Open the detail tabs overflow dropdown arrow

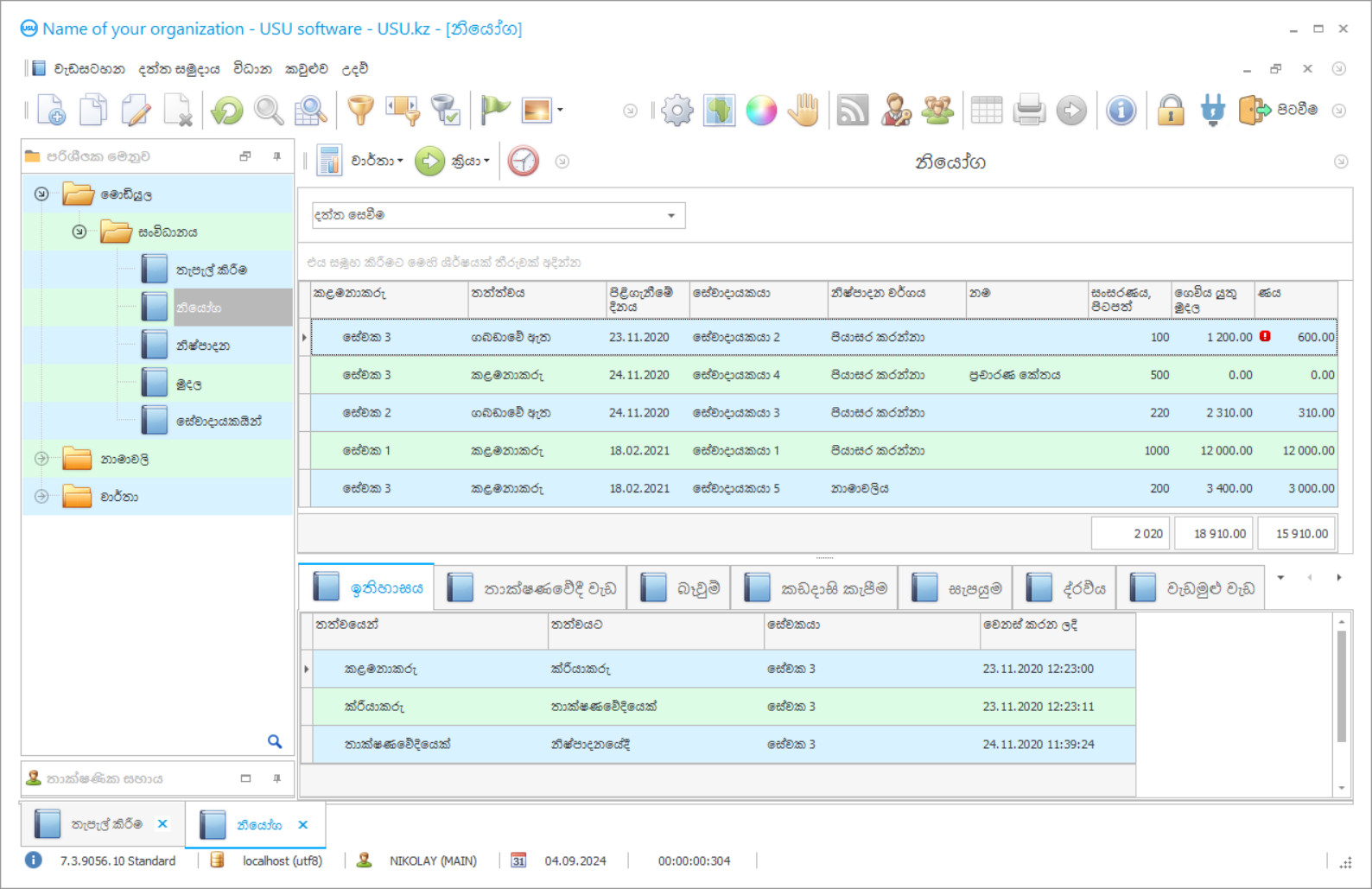tap(1280, 577)
